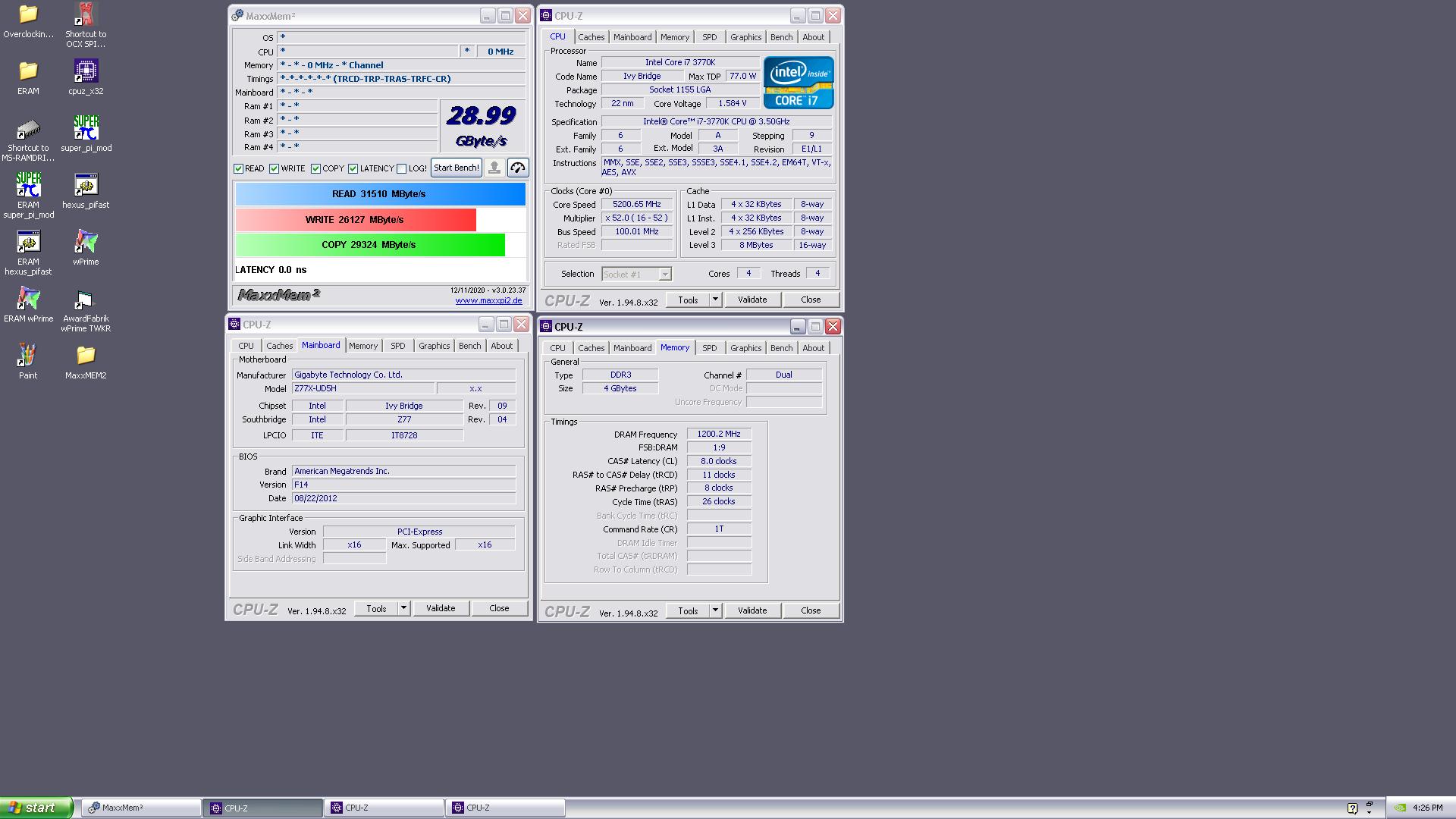The width and height of the screenshot is (1456, 819).
Task: Expand Tools dropdown arrow in CPU-Z CPU window
Action: (x=715, y=300)
